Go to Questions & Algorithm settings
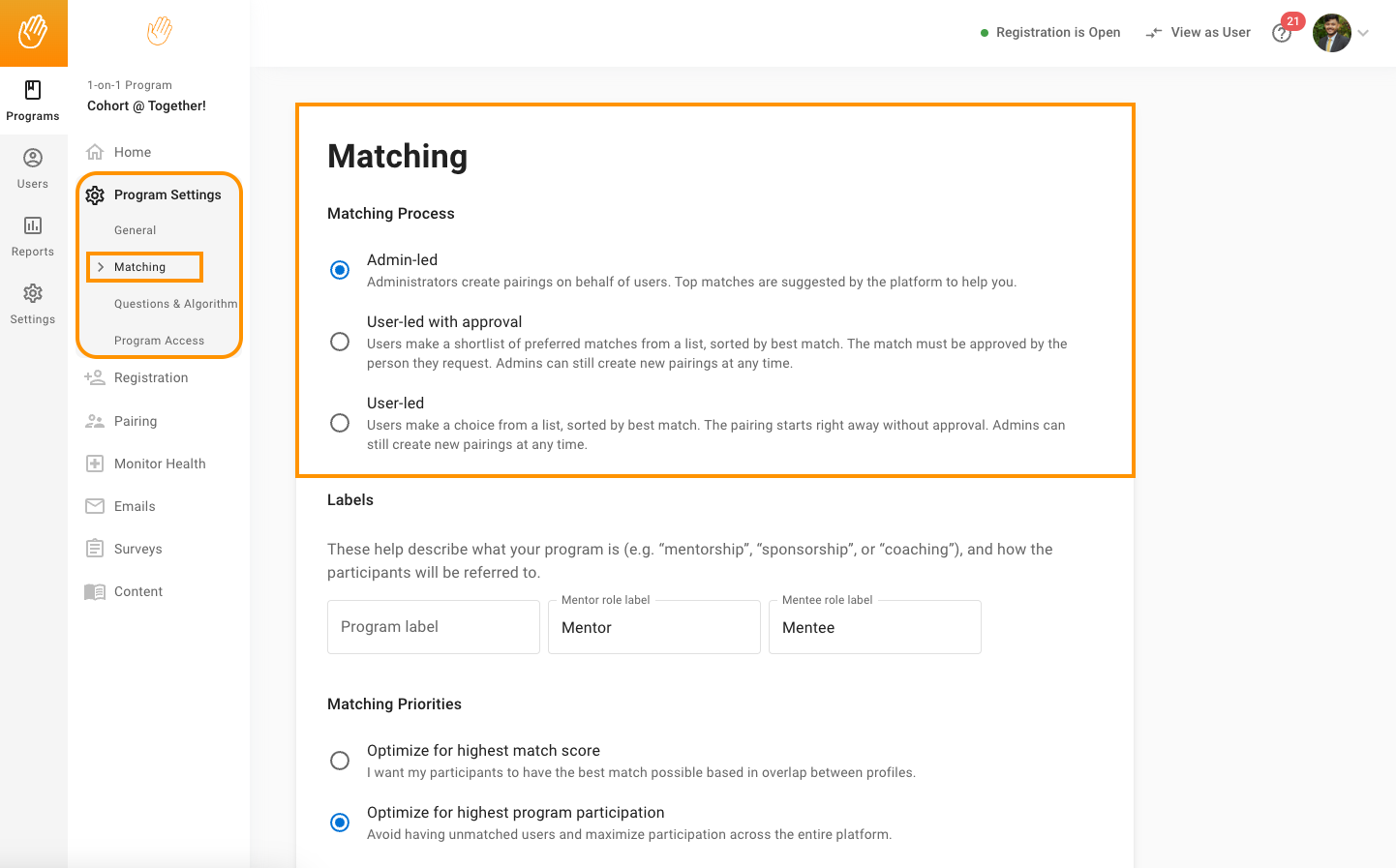This screenshot has width=1396, height=868. click(175, 304)
